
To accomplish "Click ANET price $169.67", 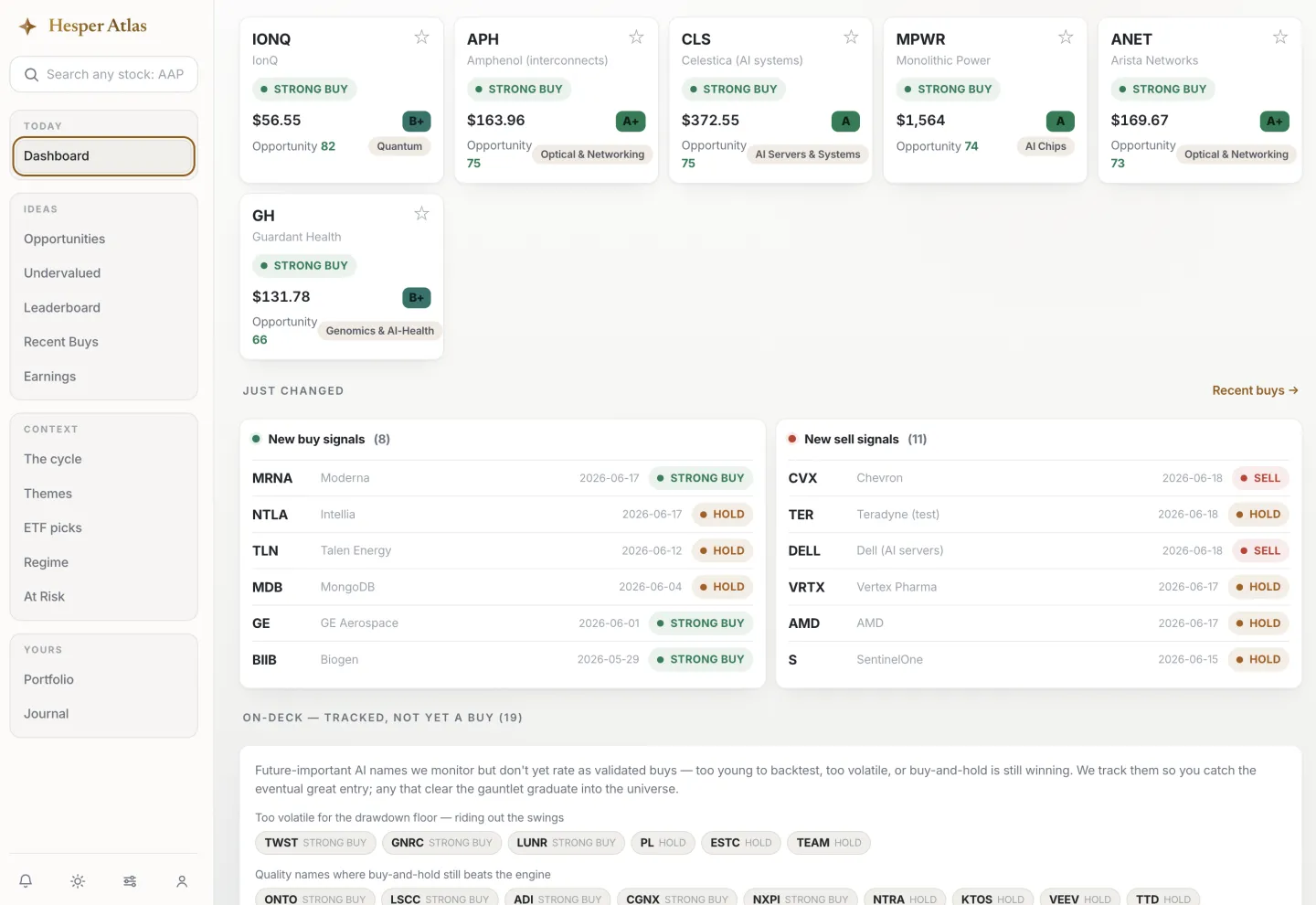I will 1140,121.
